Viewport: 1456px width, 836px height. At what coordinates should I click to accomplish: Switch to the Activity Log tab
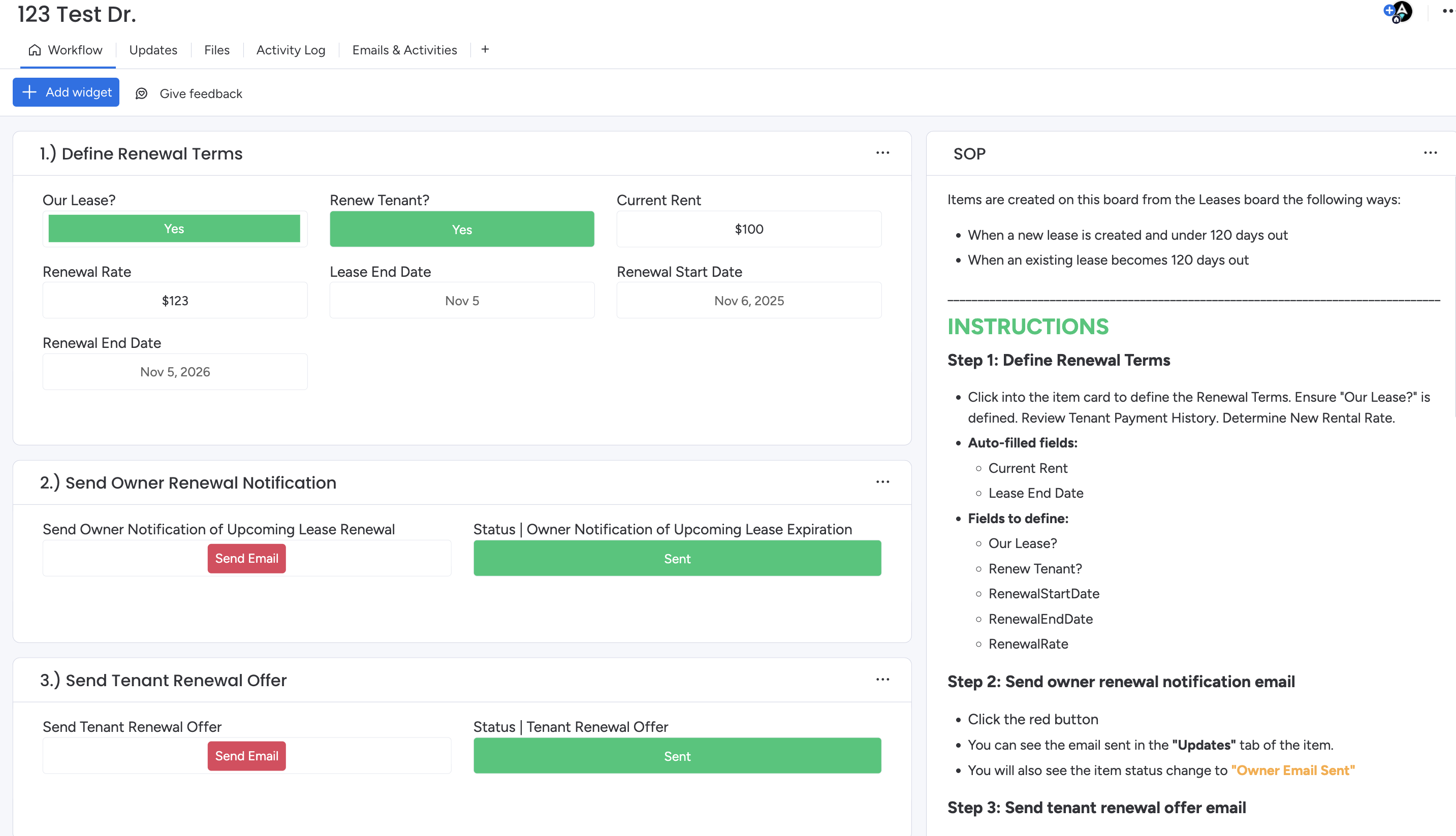(291, 50)
